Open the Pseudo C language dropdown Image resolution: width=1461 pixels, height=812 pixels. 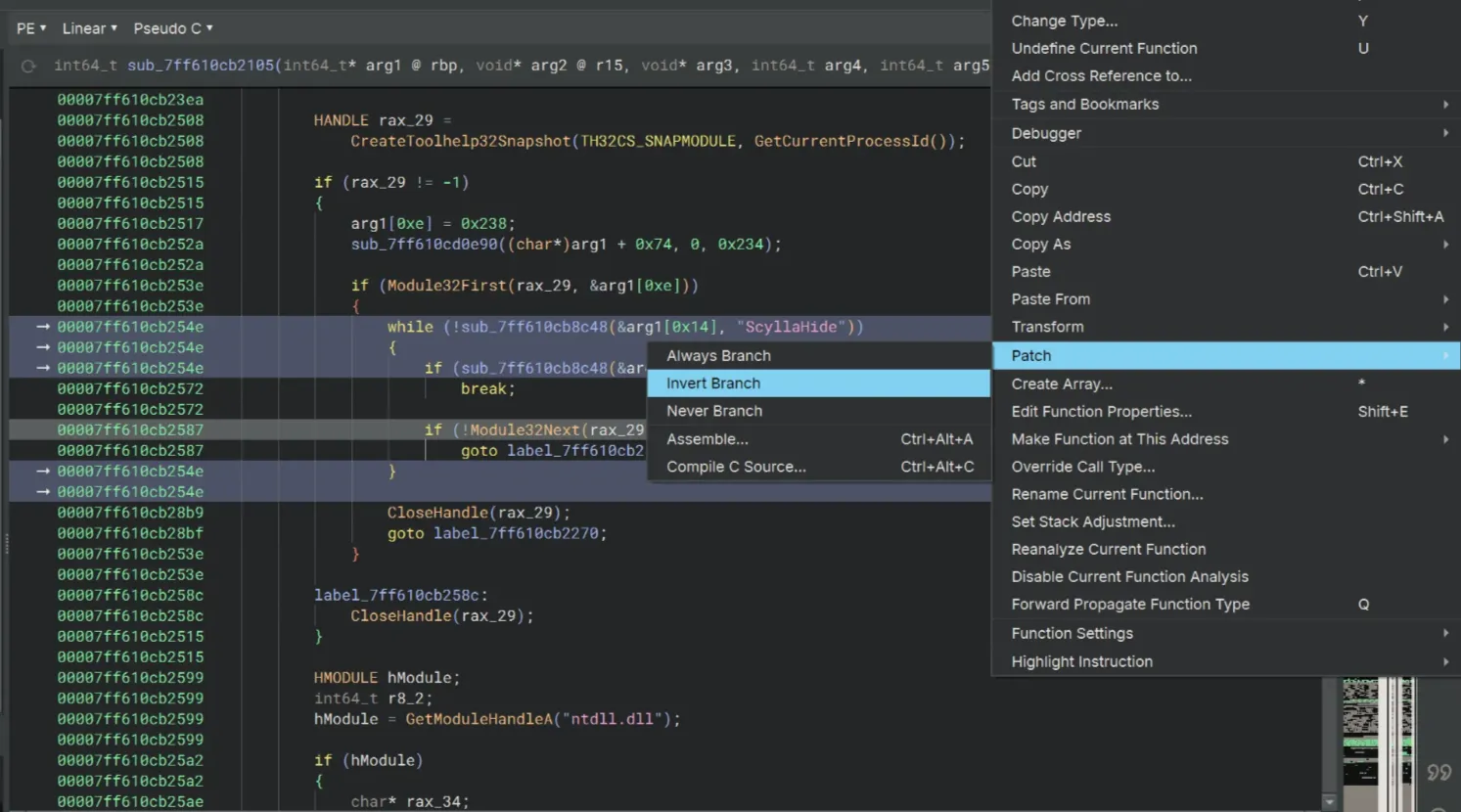coord(173,28)
